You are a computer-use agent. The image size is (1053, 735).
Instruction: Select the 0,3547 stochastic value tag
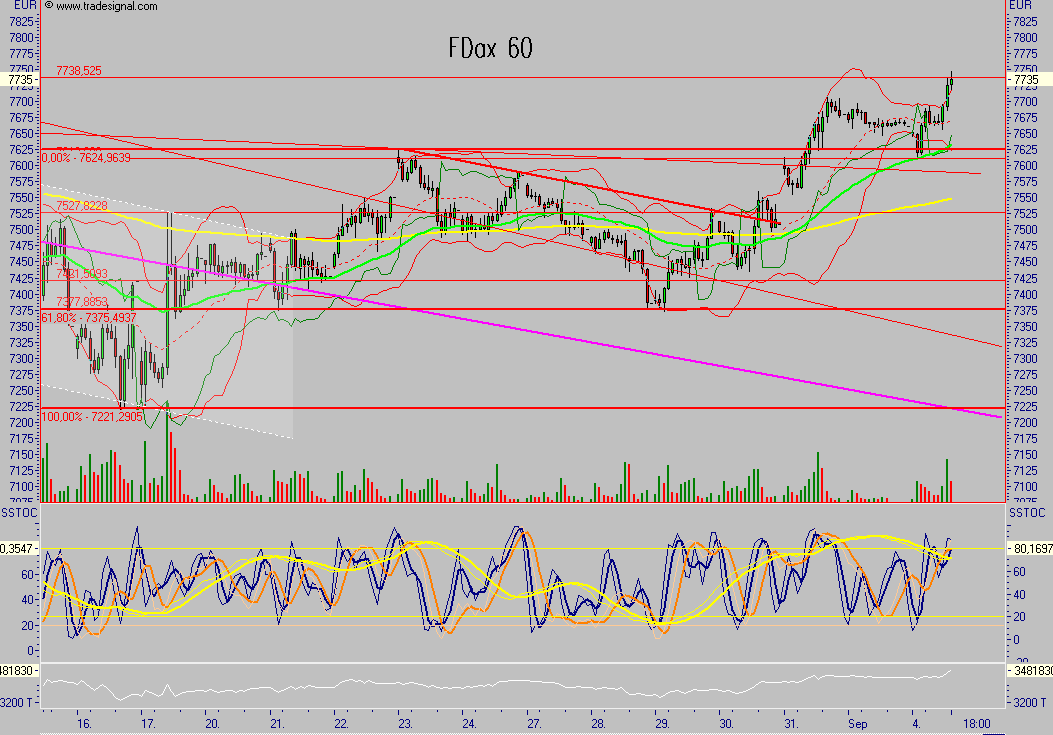pos(20,548)
